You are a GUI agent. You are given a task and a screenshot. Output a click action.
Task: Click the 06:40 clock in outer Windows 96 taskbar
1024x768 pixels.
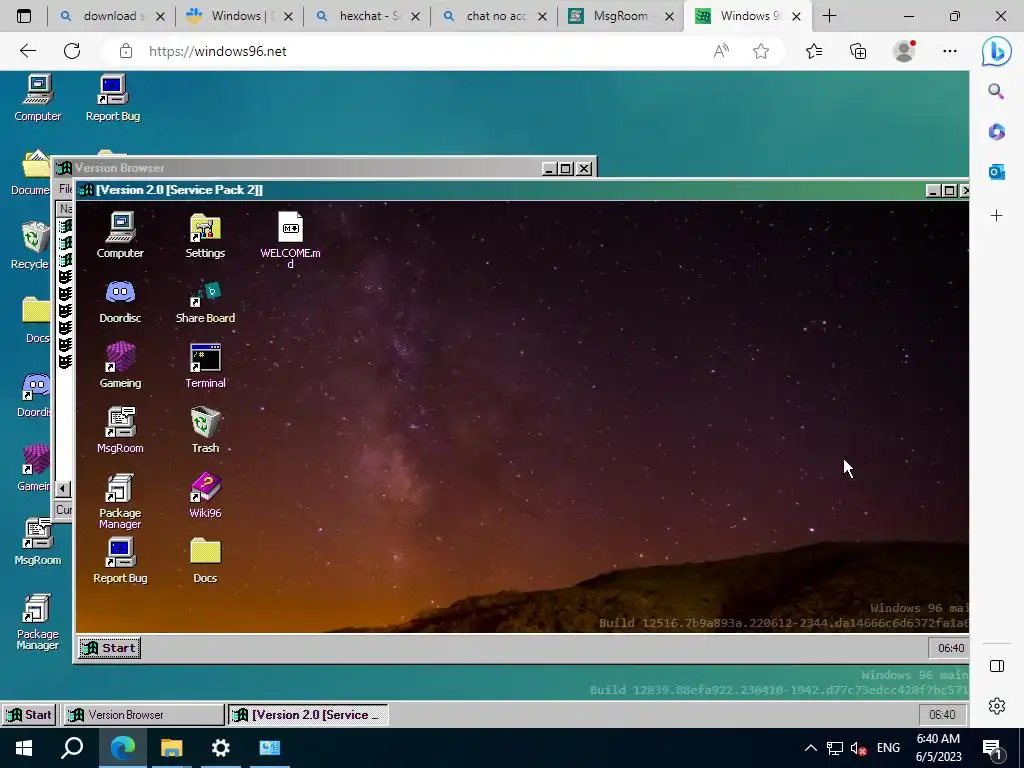[942, 715]
